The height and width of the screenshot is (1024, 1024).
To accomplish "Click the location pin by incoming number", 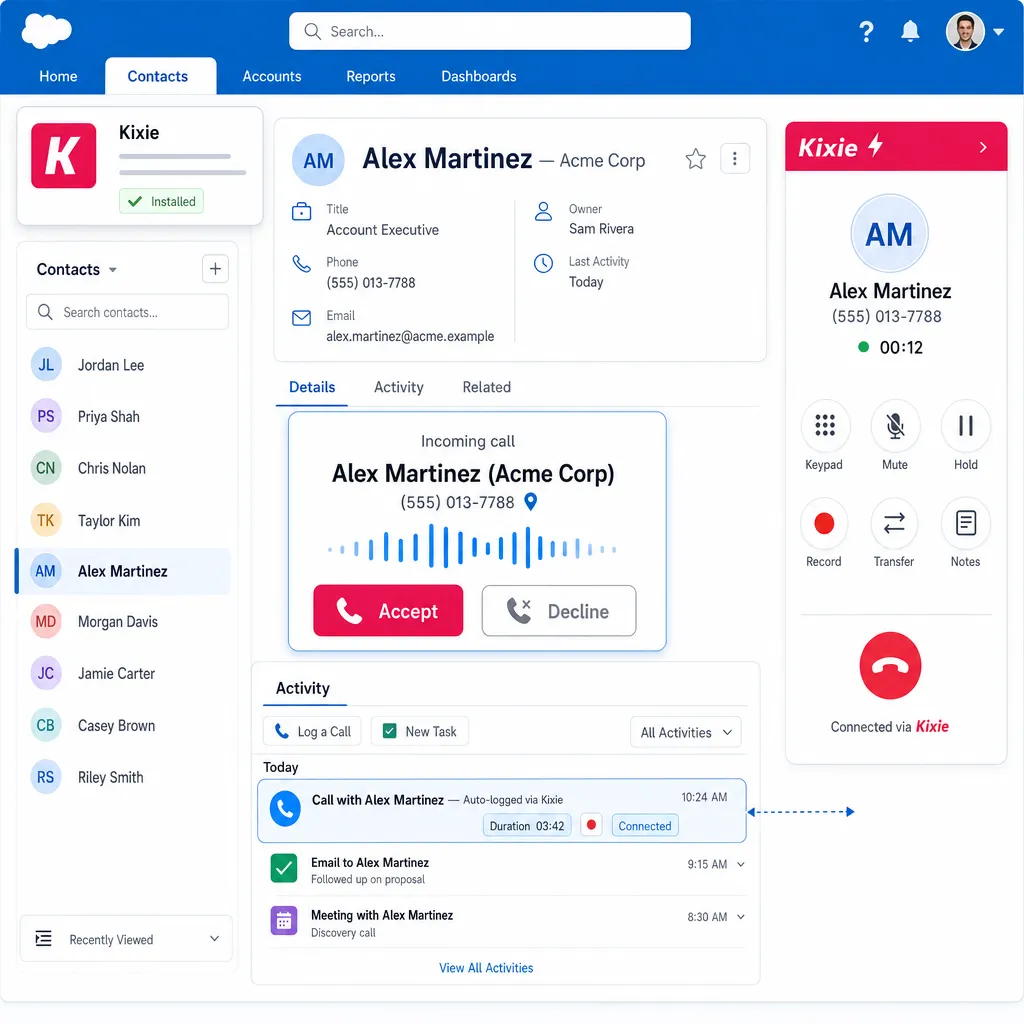I will coord(531,502).
